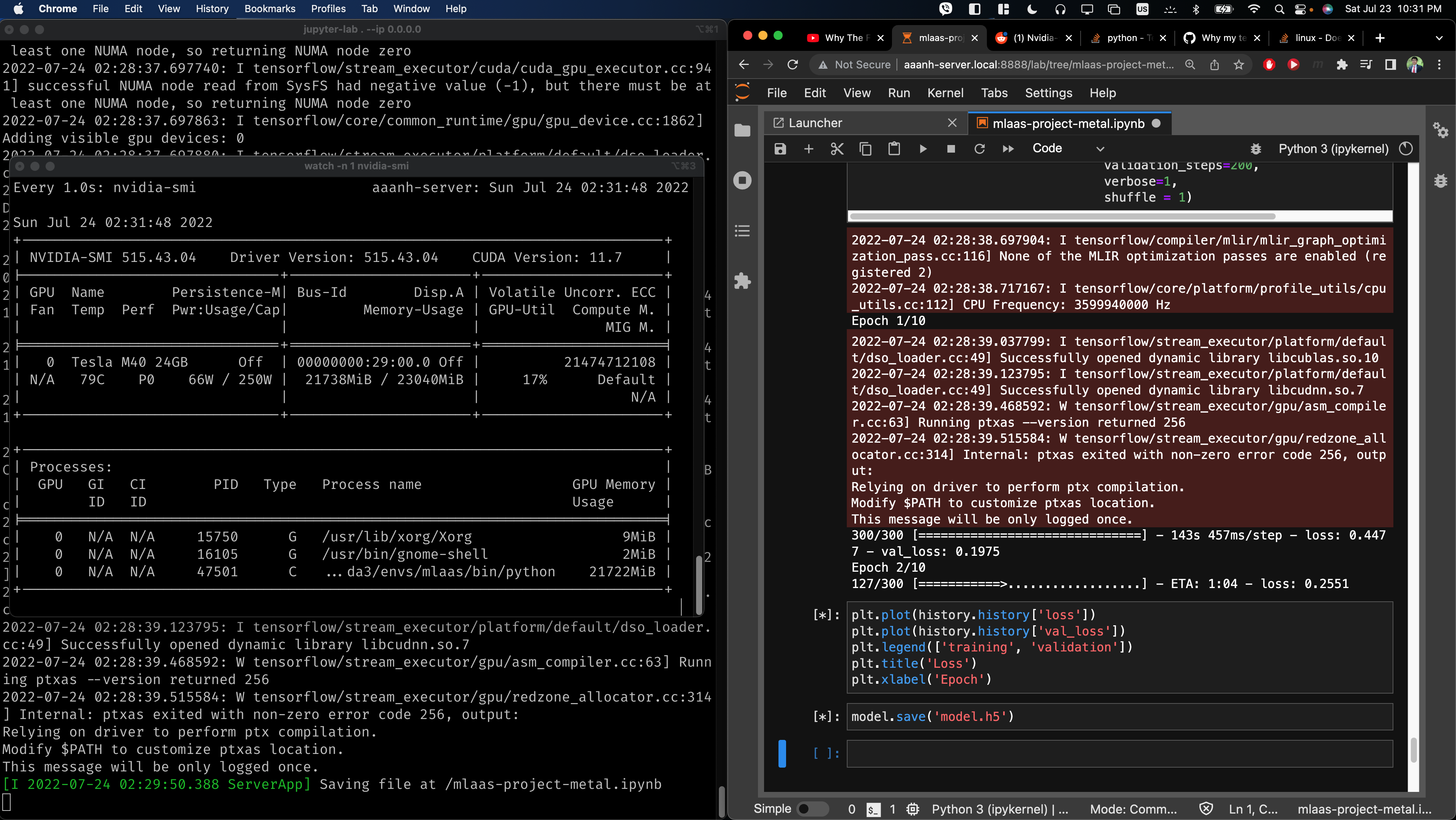1456x820 pixels.
Task: Paste cells using the clipboard icon
Action: pos(893,149)
